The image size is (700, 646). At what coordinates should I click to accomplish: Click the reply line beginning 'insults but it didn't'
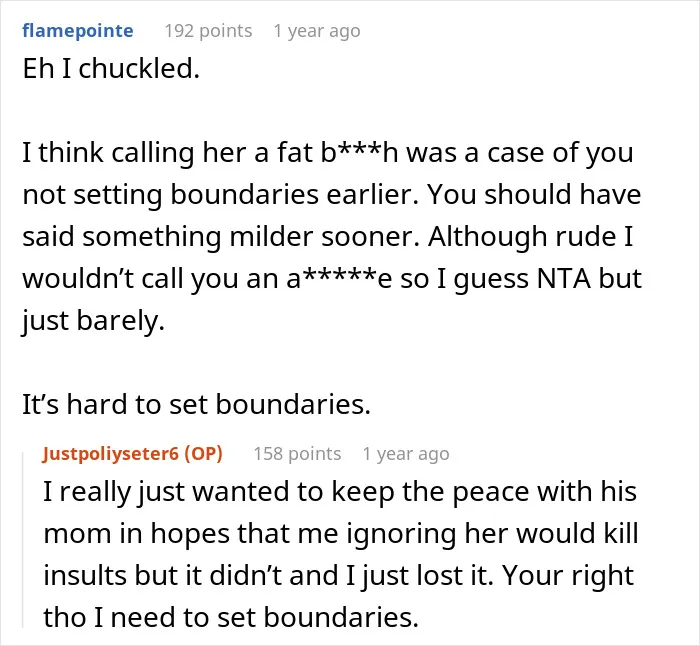tap(338, 575)
